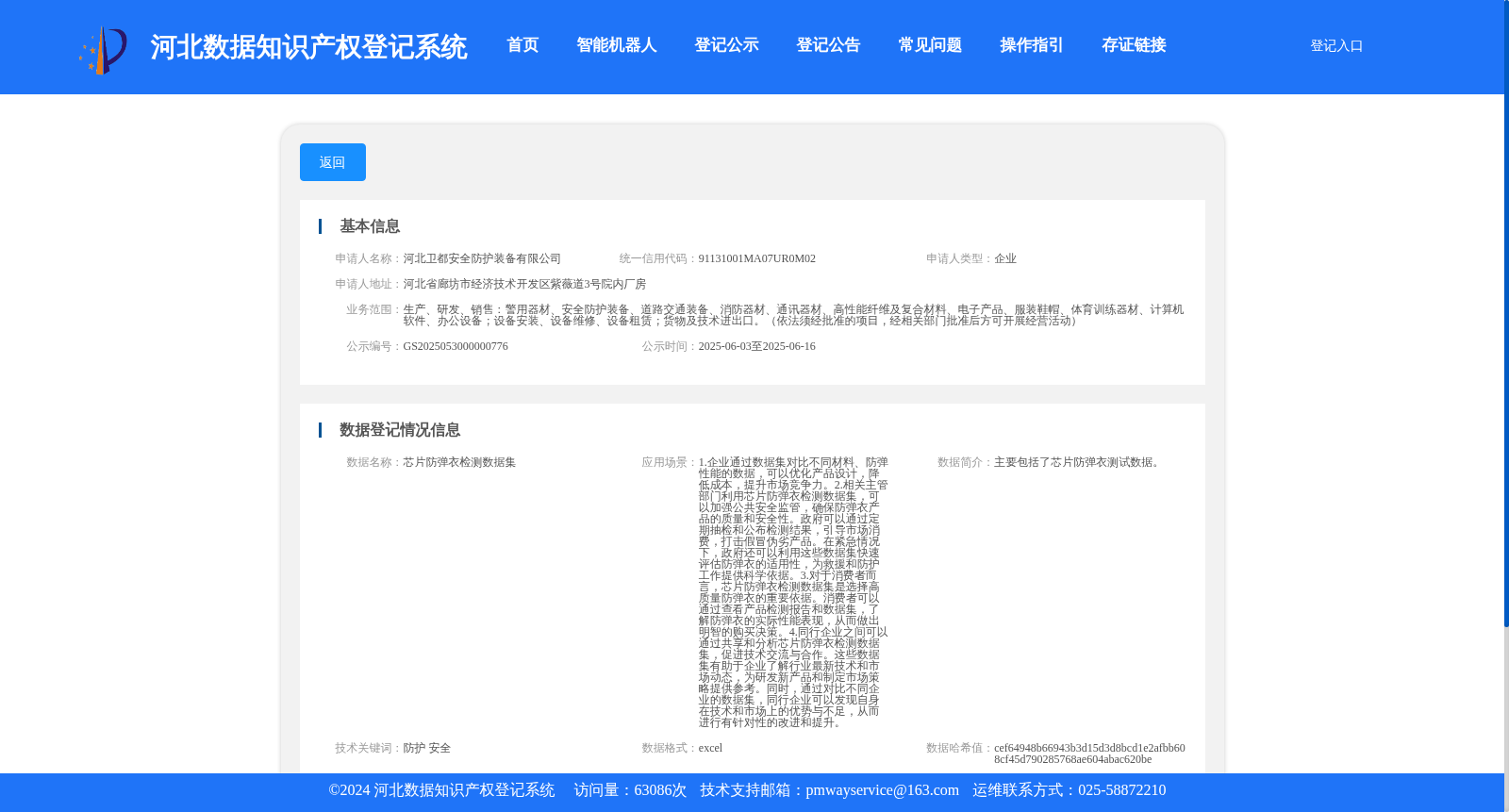The image size is (1509, 812).
Task: Select credit code 91131001MA07UR0M02
Action: (x=756, y=258)
